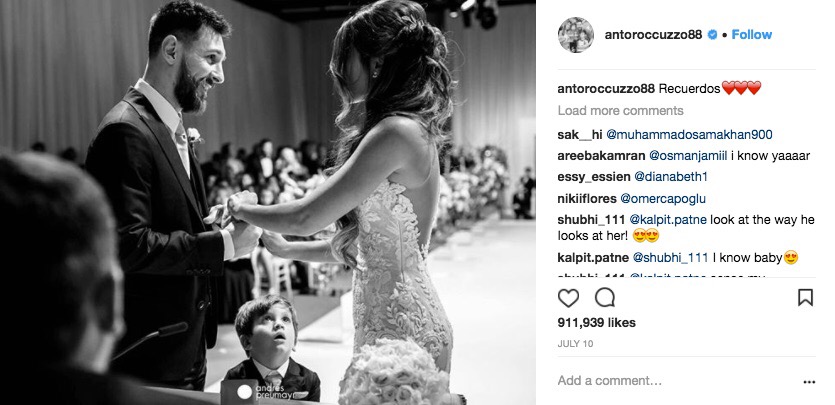
Task: Click the wedding photo image
Action: pyautogui.click(x=268, y=202)
